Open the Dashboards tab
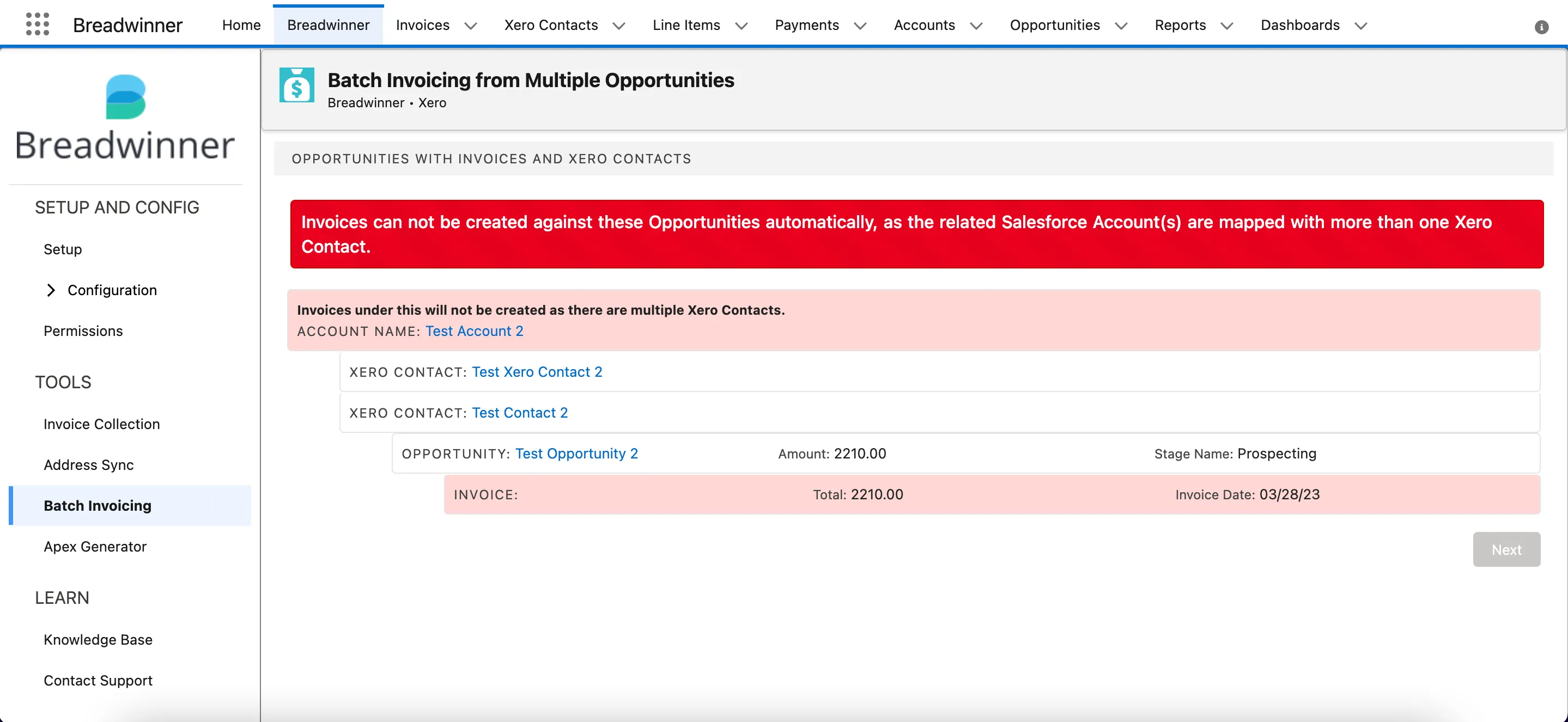Screen dimensions: 1568x722 tap(1299, 25)
